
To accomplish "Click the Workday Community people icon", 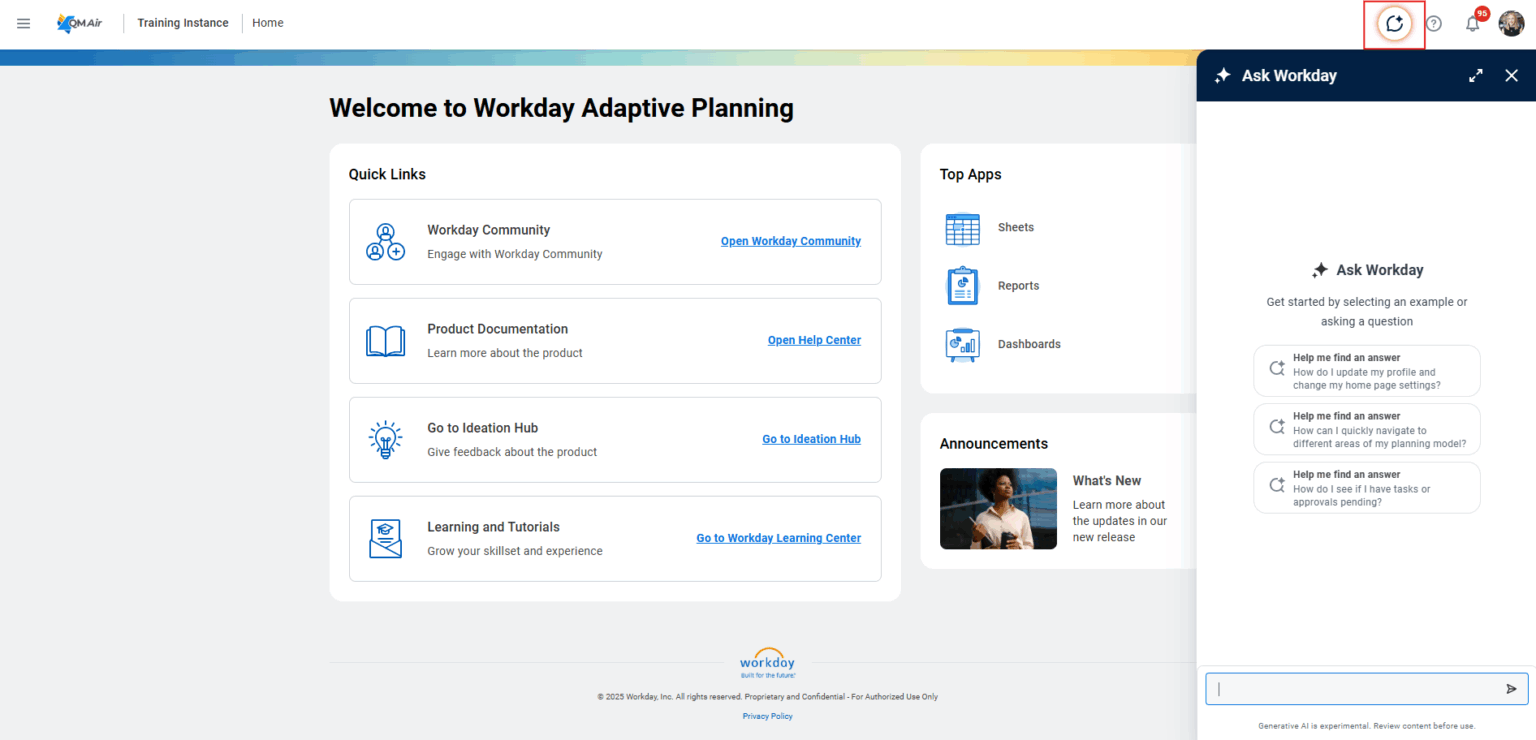I will 385,241.
